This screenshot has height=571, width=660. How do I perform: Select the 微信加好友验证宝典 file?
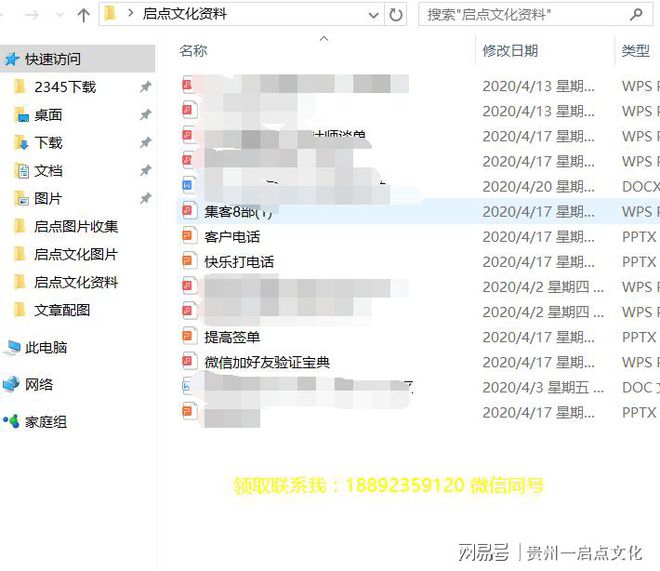[266, 362]
